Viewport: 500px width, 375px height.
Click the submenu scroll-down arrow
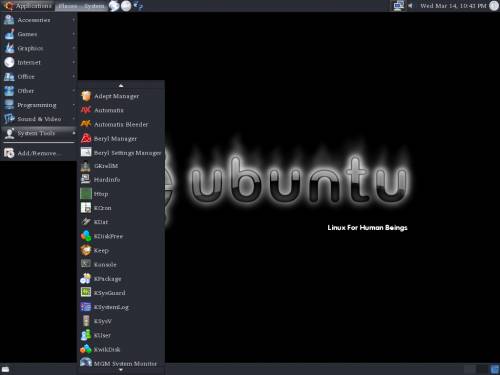[121, 369]
